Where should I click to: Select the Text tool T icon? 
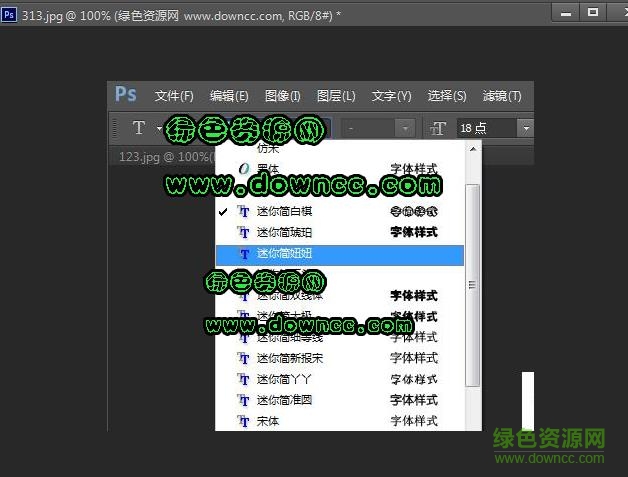[x=138, y=128]
